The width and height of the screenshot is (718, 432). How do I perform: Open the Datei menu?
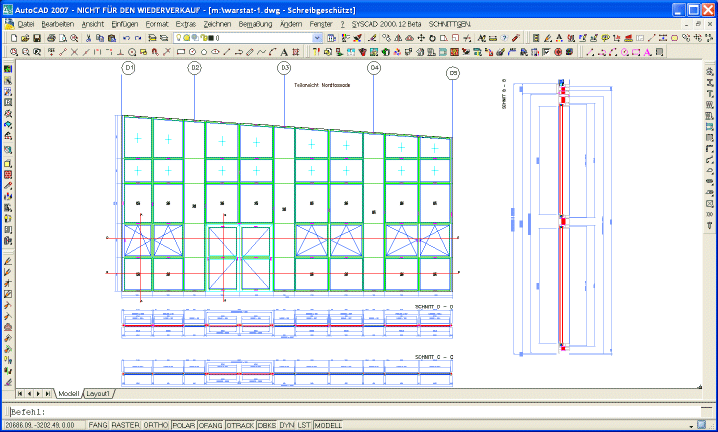[x=26, y=24]
